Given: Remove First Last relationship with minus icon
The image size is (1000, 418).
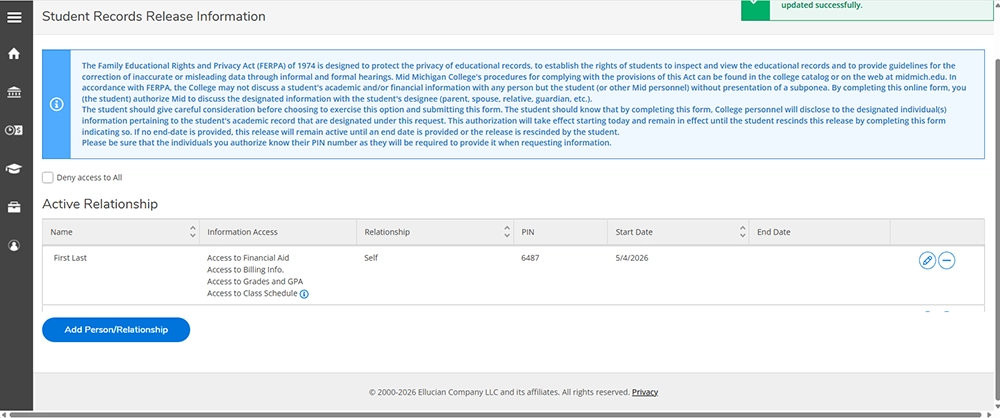Looking at the screenshot, I should (x=946, y=260).
